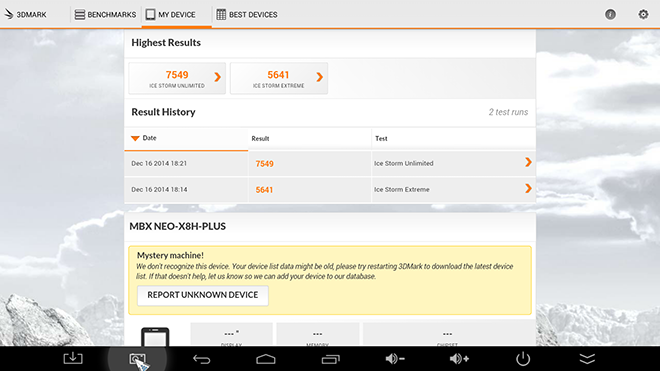Open the Best Devices tab
The image size is (660, 371).
click(247, 14)
